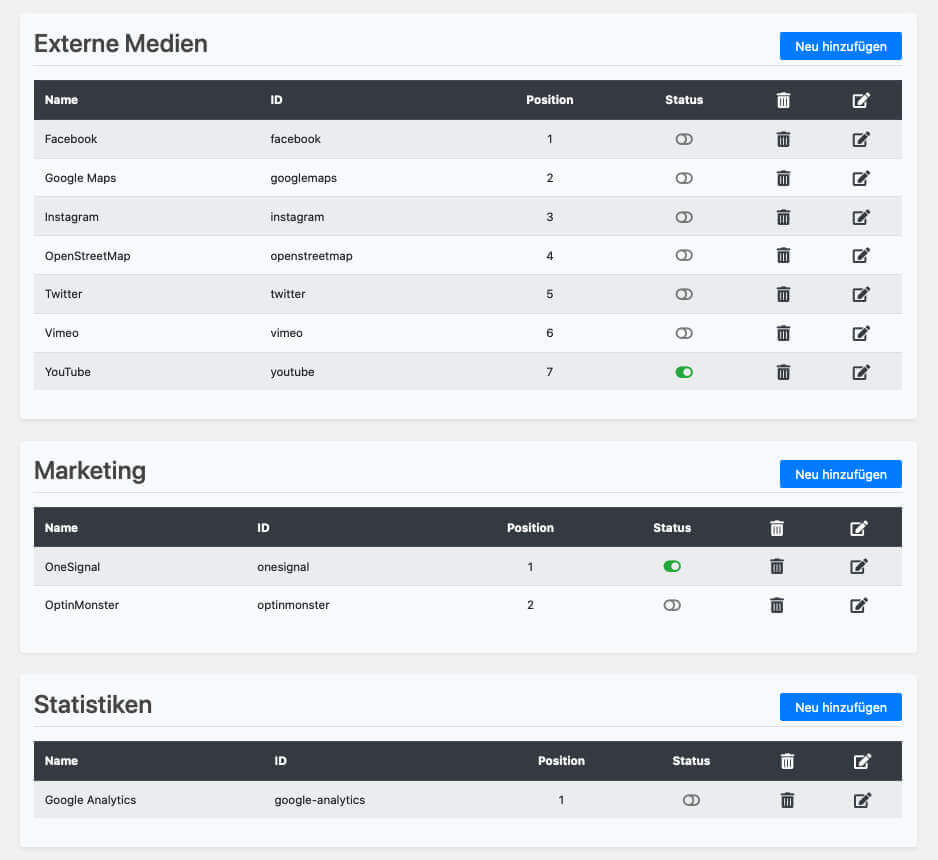
Task: Enable the Google Maps status toggle
Action: click(684, 178)
